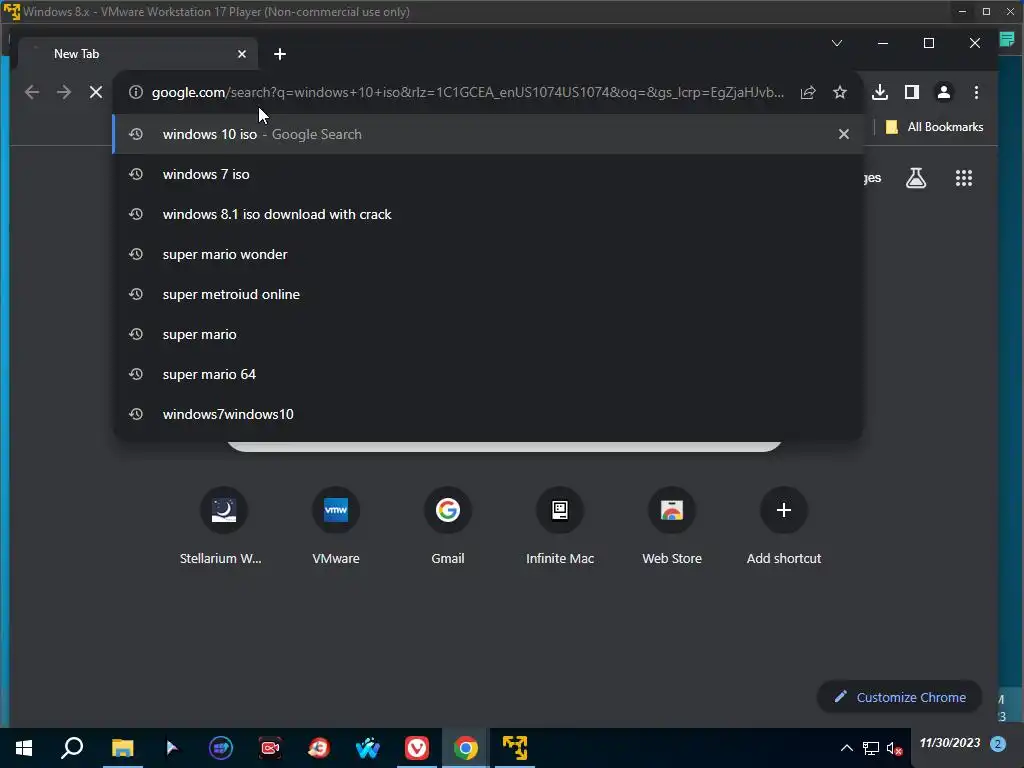Select 'super mario' suggestion
The width and height of the screenshot is (1024, 768).
488,334
